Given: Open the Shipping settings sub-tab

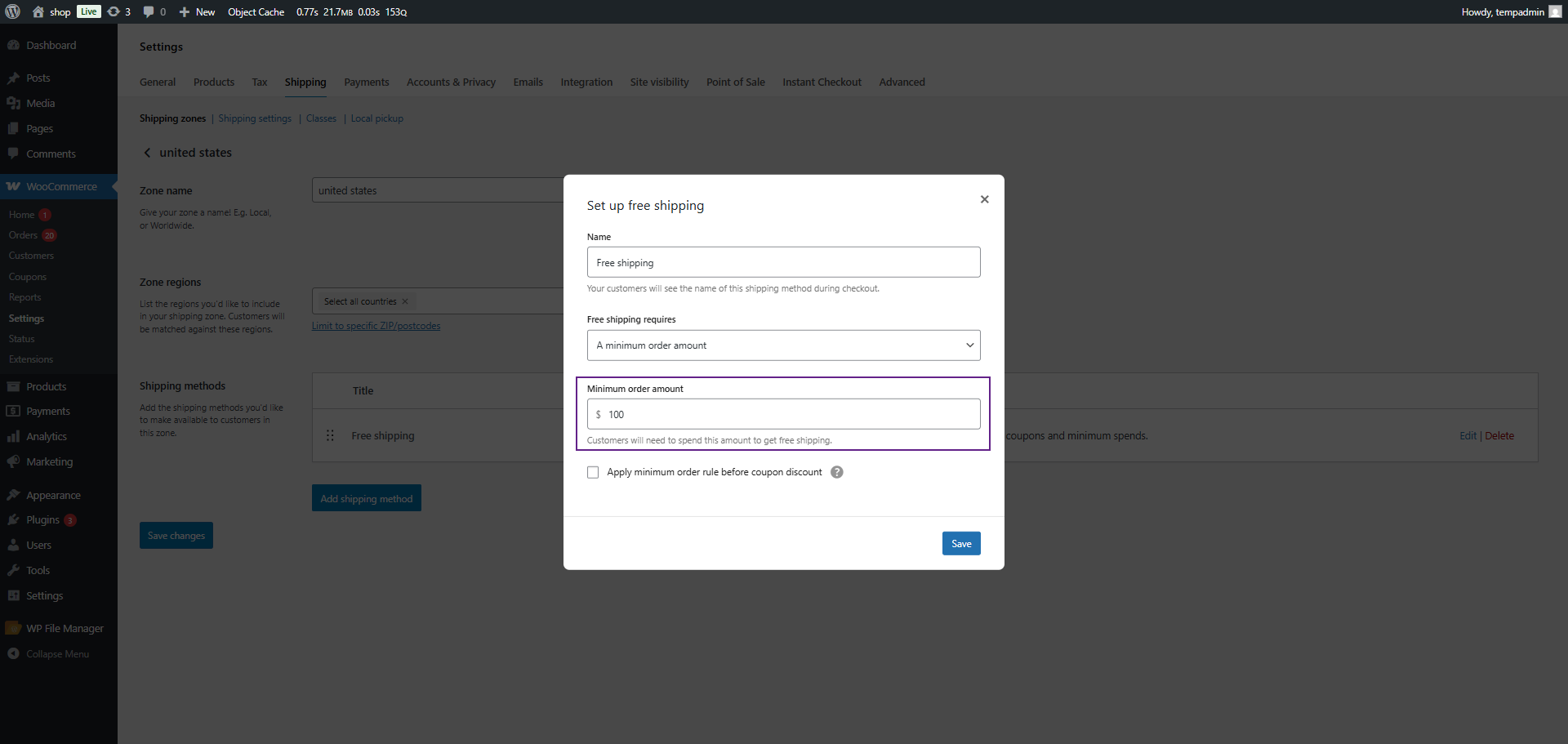Looking at the screenshot, I should (255, 118).
